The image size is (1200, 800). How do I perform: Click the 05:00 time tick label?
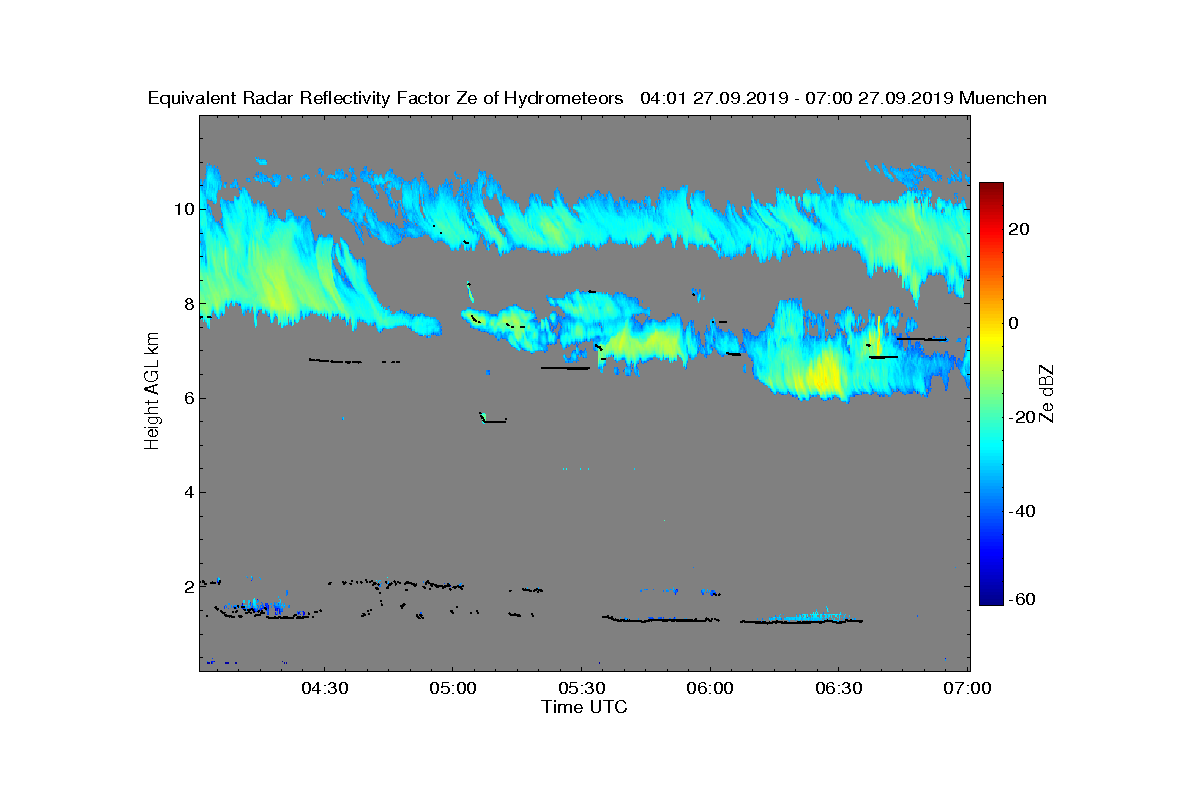[x=452, y=688]
